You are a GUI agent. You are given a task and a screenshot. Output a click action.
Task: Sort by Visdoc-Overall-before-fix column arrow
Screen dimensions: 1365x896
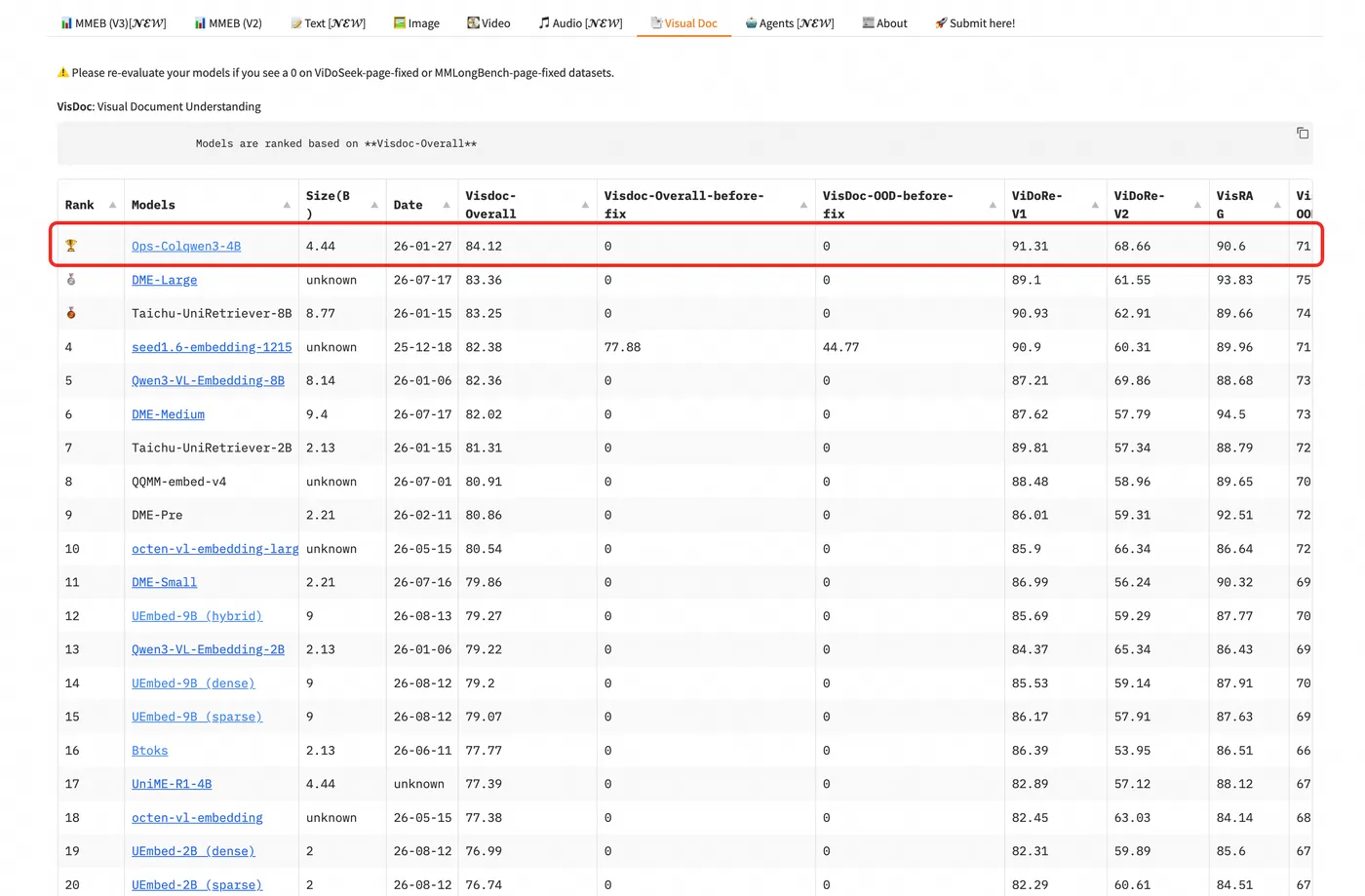point(803,205)
